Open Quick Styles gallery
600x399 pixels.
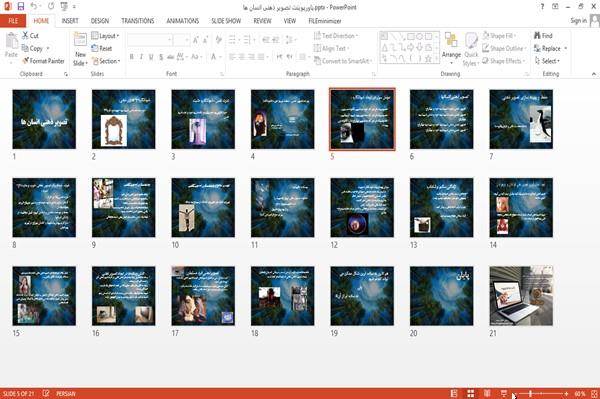471,50
